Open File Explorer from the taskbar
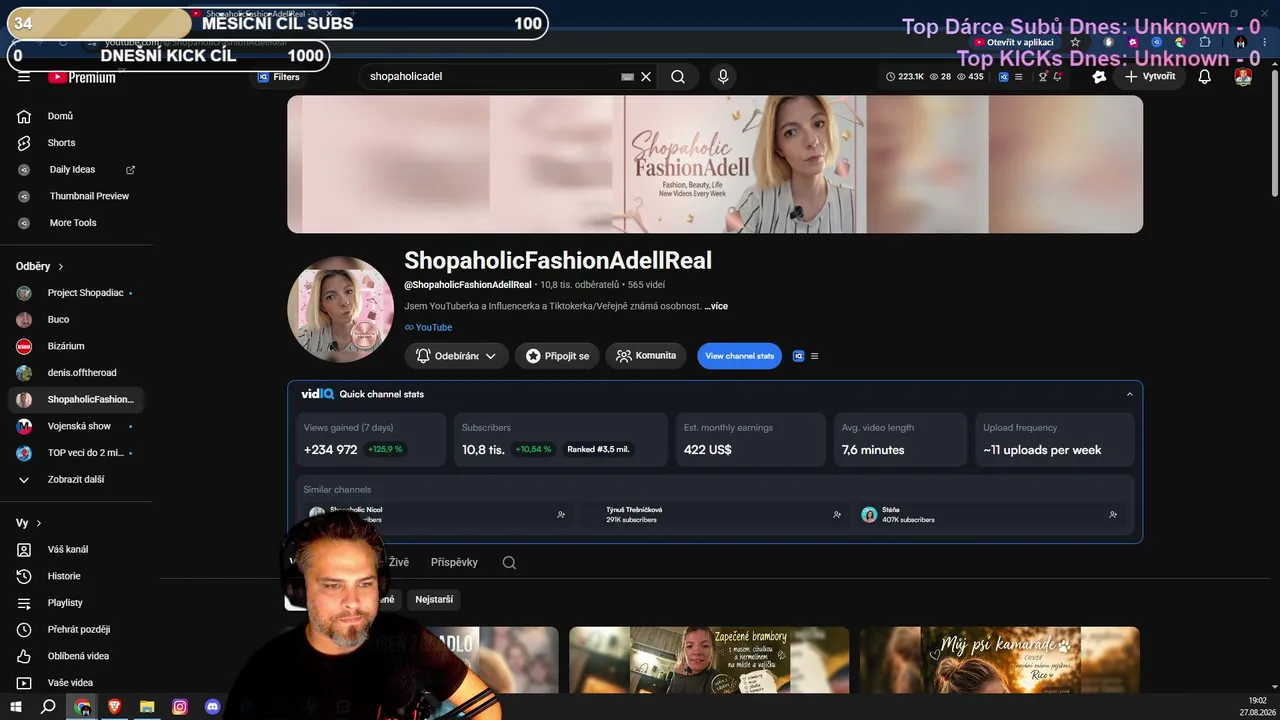 [x=147, y=707]
